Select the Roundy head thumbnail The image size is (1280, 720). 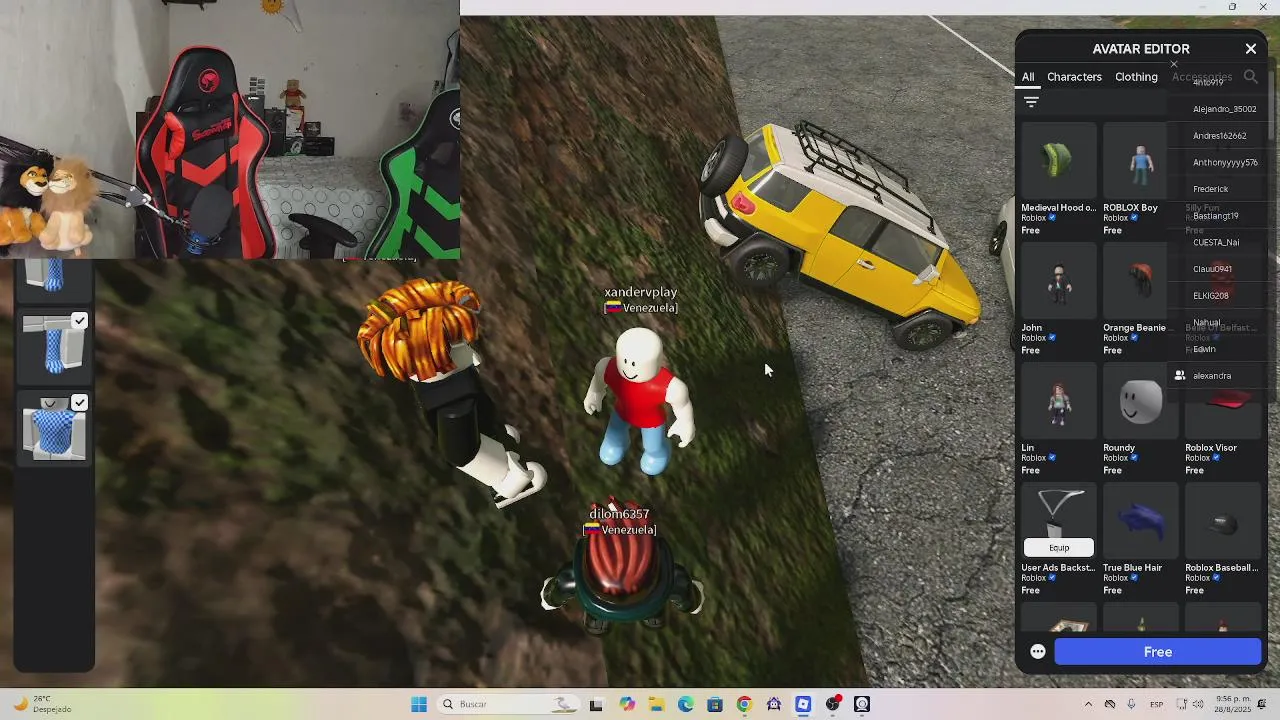tap(1140, 402)
